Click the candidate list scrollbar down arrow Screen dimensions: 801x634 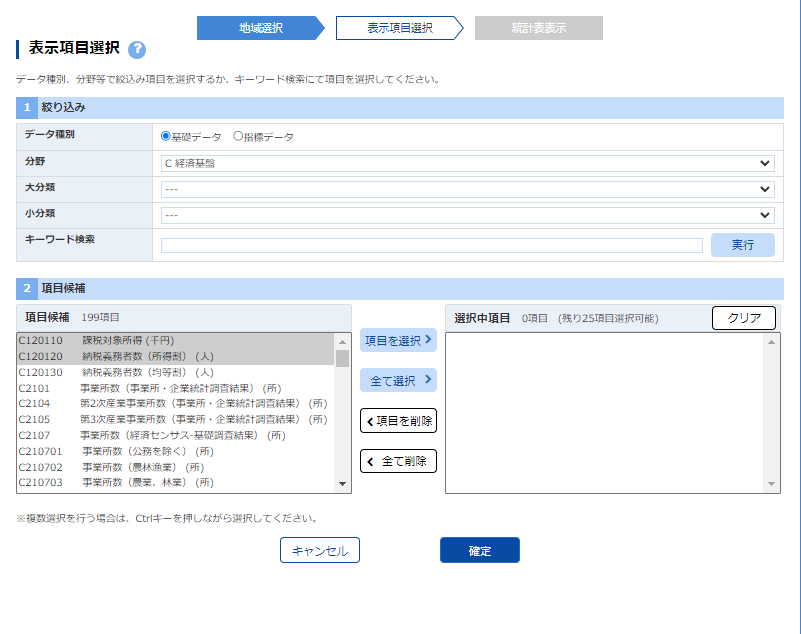[x=343, y=484]
